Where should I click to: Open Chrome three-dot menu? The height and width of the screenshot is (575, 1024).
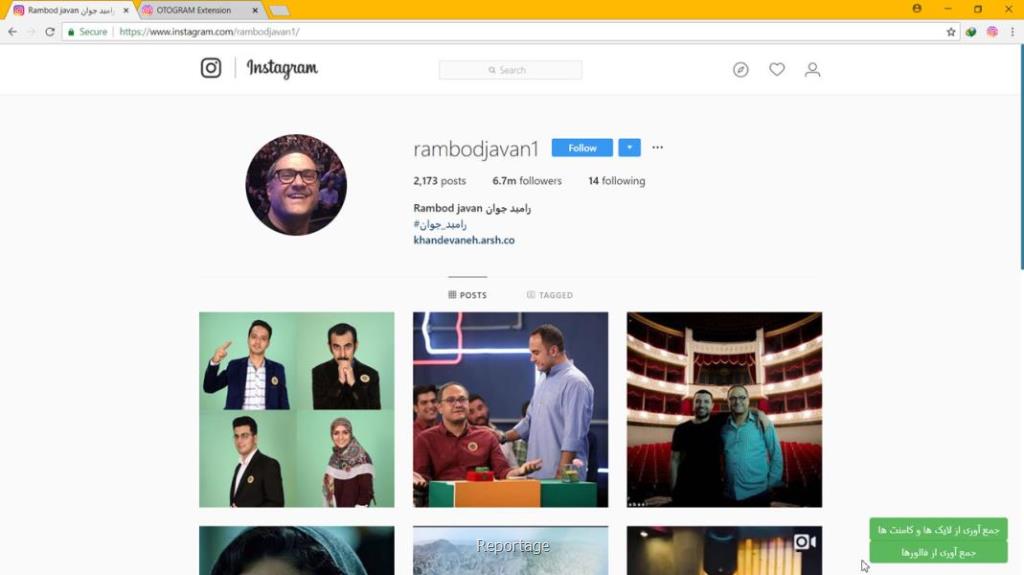1012,31
